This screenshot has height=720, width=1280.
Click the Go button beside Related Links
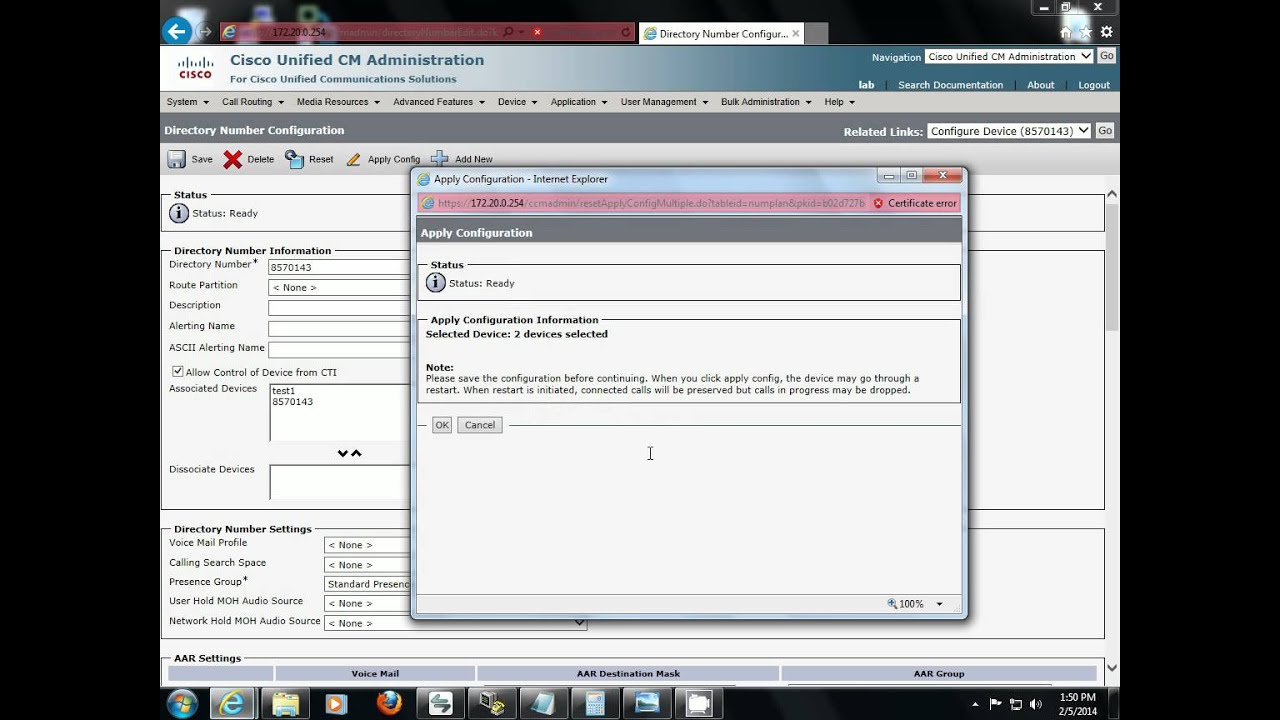click(x=1105, y=131)
